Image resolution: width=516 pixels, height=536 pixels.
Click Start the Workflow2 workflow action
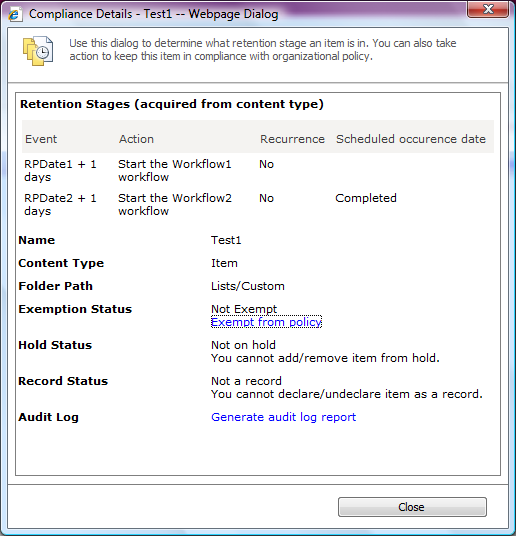[175, 204]
